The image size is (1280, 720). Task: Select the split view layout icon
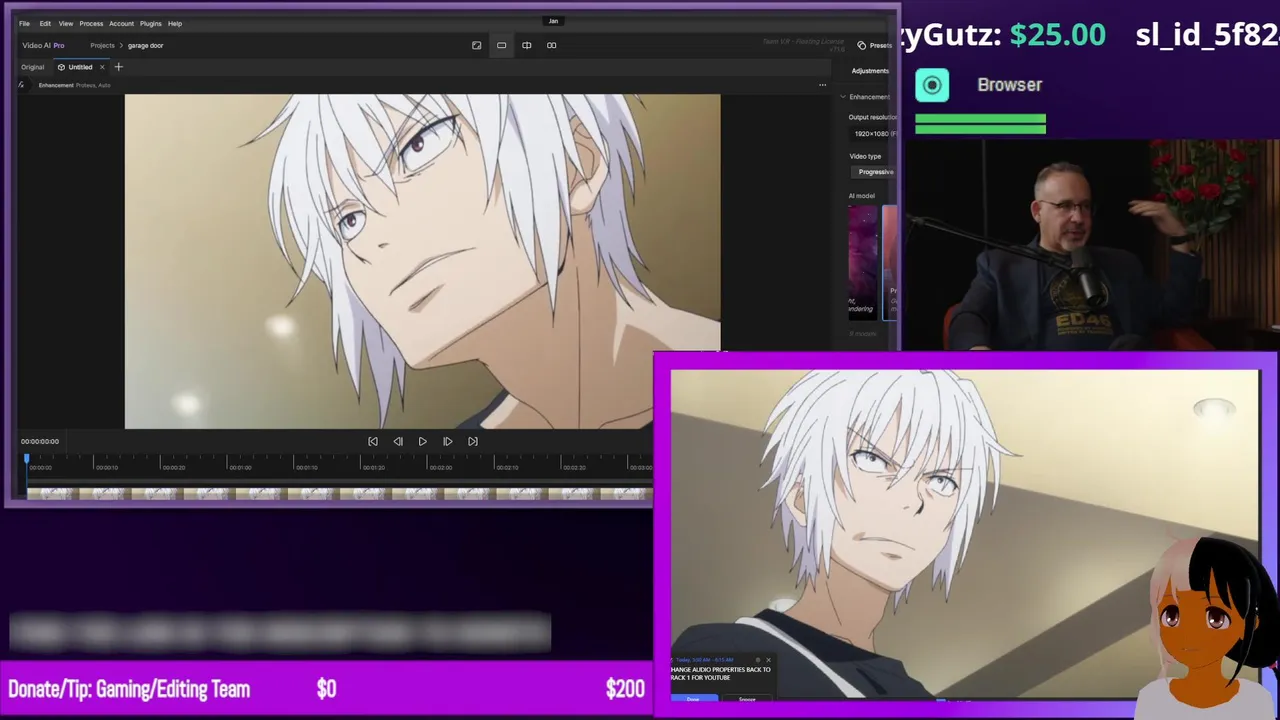click(526, 45)
